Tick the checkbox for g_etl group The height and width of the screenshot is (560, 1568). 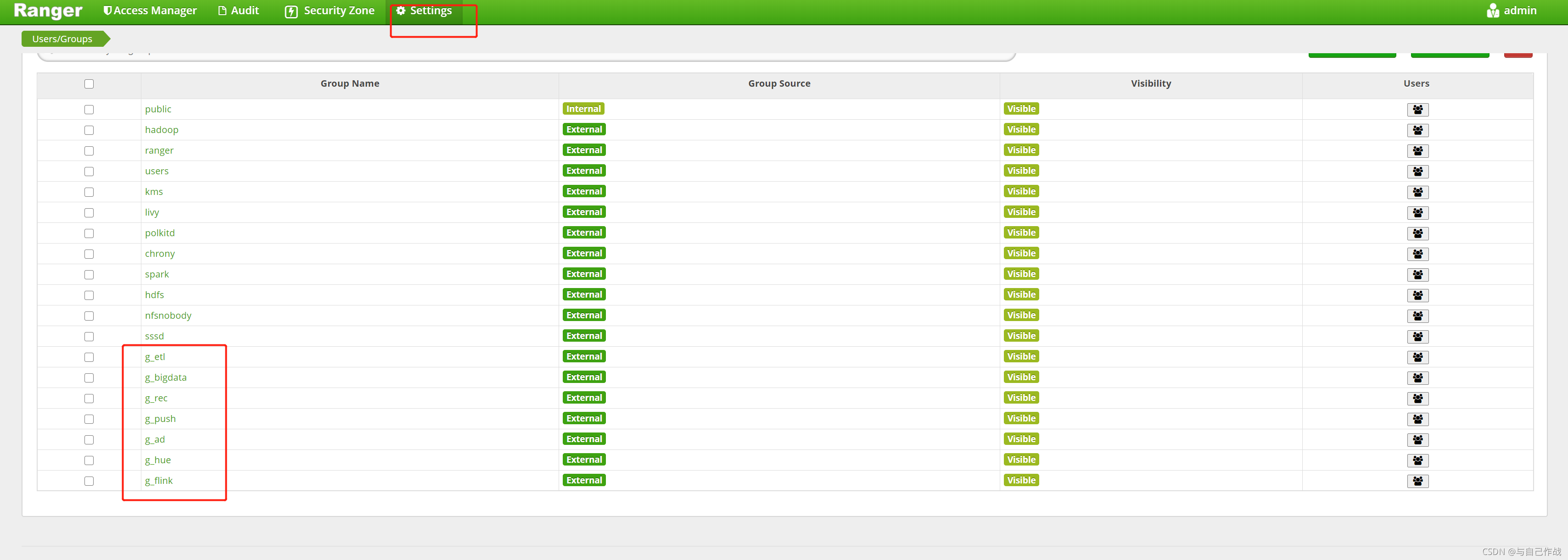[89, 357]
